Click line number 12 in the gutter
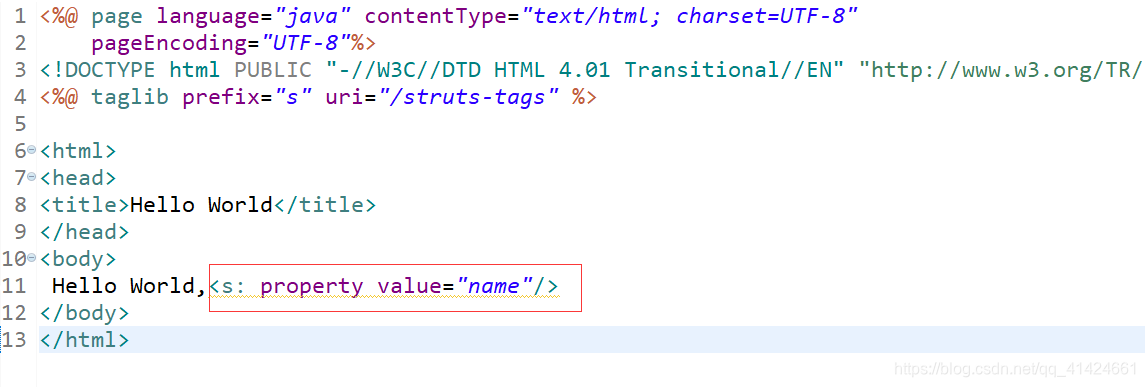Image resolution: width=1145 pixels, height=387 pixels. [14, 313]
